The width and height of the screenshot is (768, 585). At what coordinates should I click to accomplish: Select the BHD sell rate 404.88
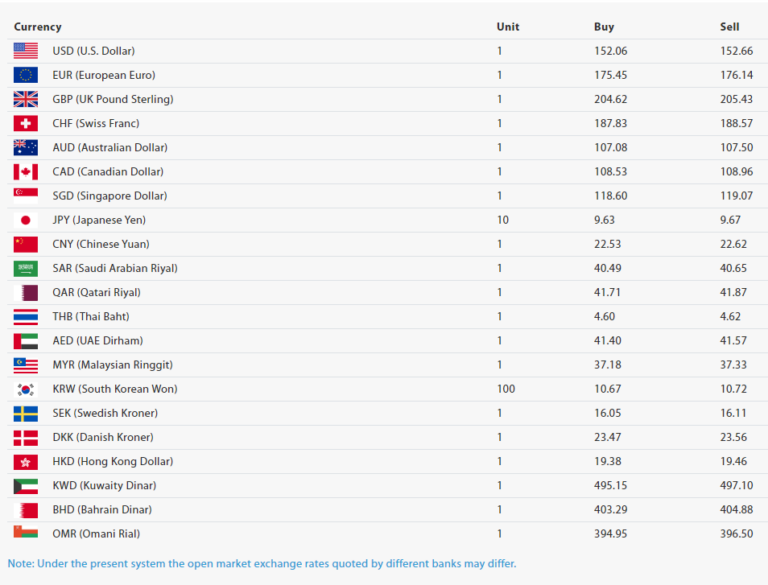pos(736,510)
